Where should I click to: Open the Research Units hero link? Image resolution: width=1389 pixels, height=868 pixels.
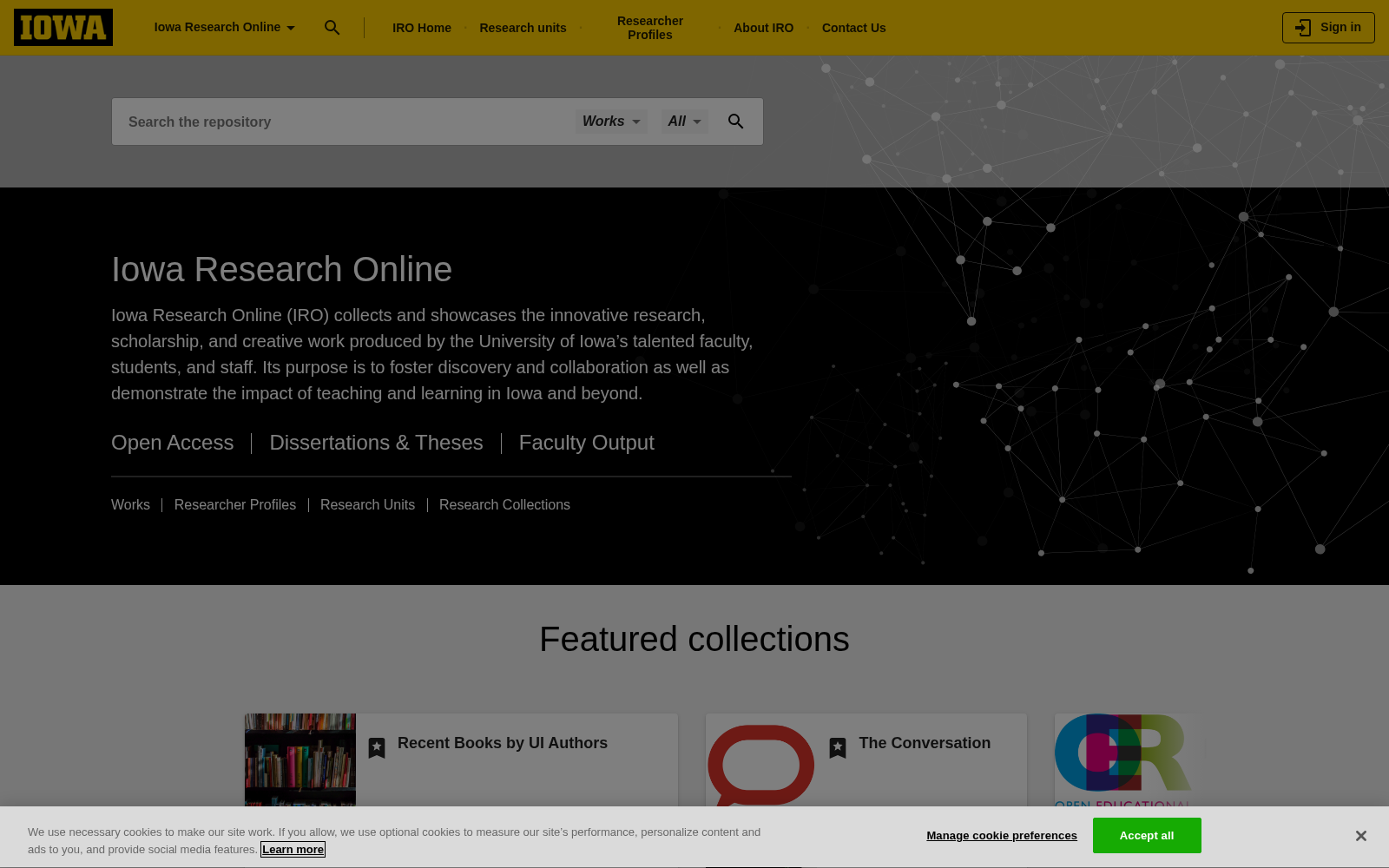click(367, 505)
